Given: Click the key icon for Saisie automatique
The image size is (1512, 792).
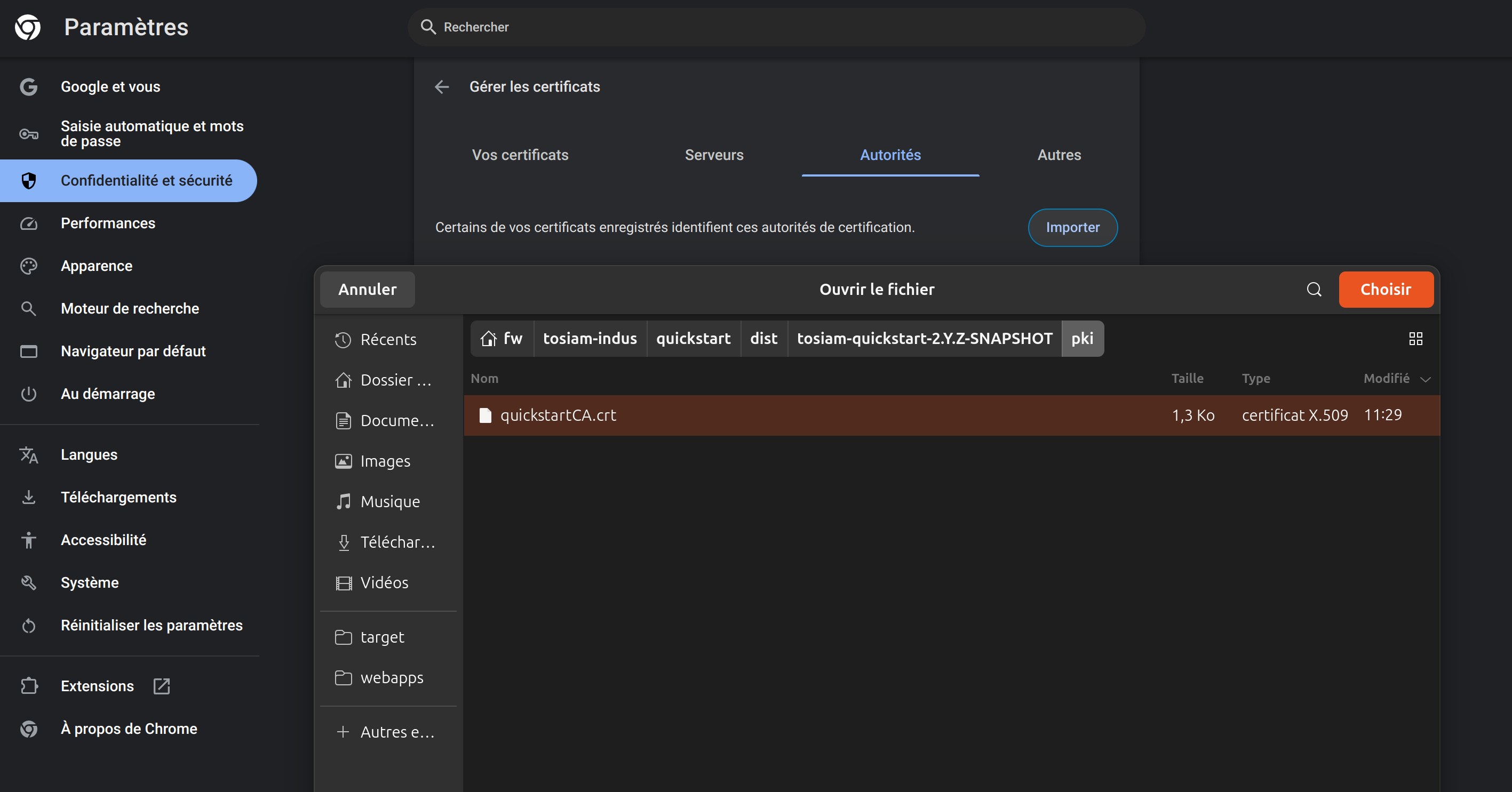Looking at the screenshot, I should [x=29, y=134].
